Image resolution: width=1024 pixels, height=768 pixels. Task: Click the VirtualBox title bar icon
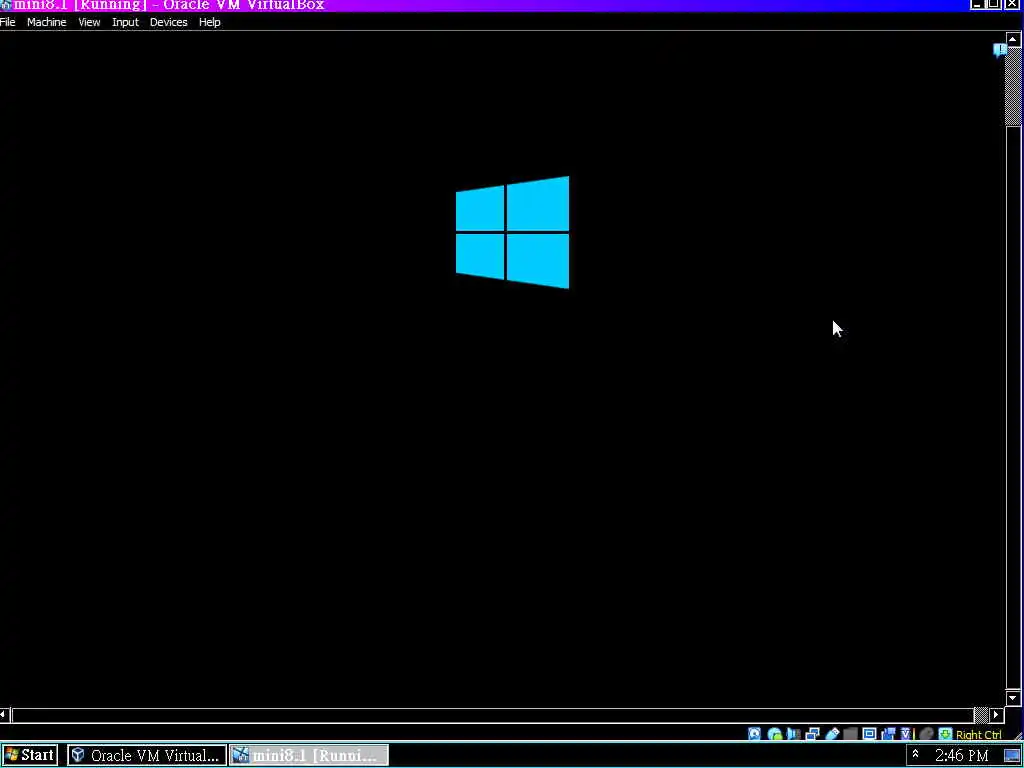5,5
